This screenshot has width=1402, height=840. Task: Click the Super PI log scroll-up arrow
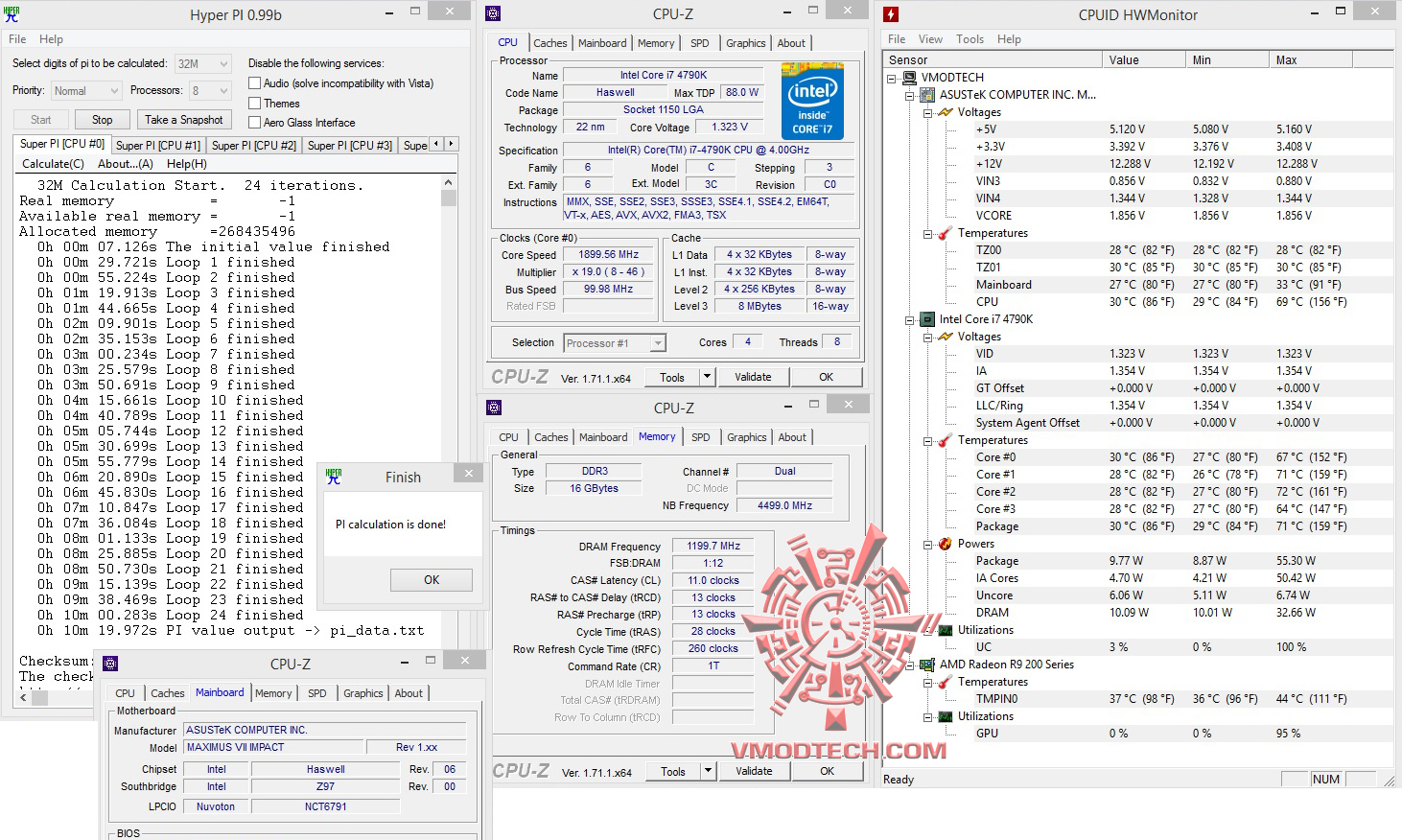tap(449, 181)
